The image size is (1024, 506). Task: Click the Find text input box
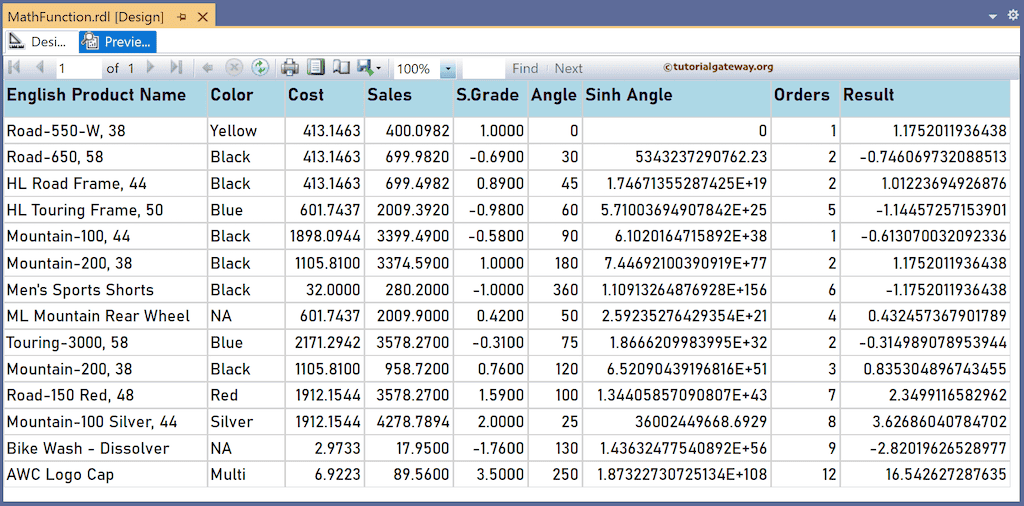coord(484,68)
